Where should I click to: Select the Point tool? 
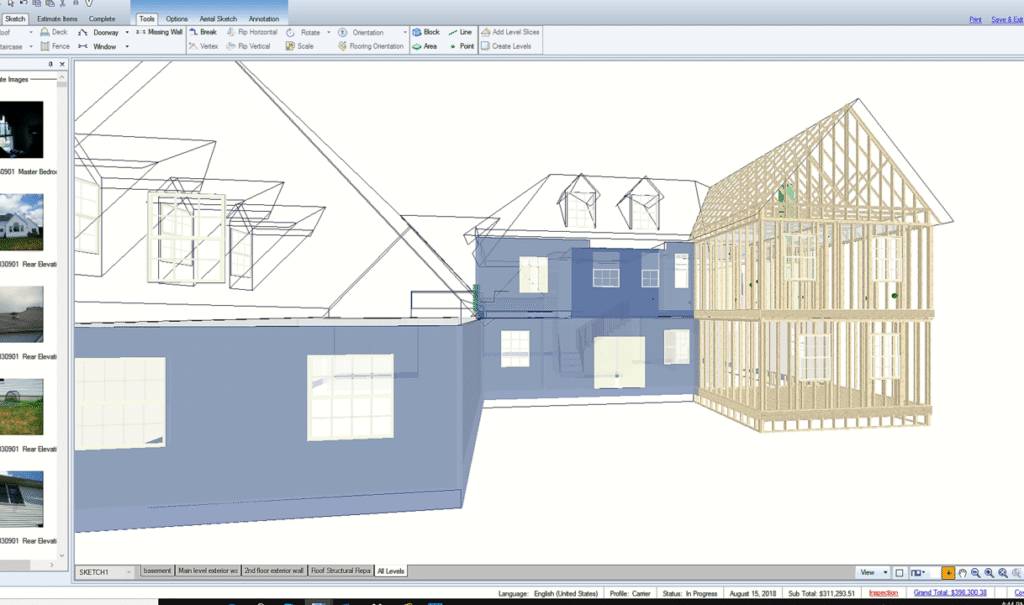461,46
